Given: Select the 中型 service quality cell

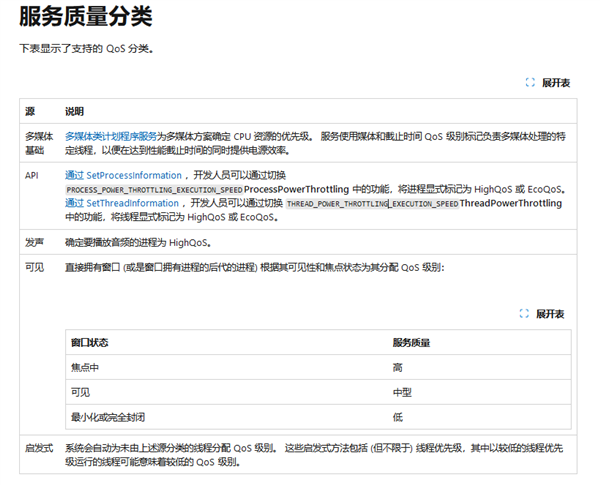Looking at the screenshot, I should click(x=402, y=392).
